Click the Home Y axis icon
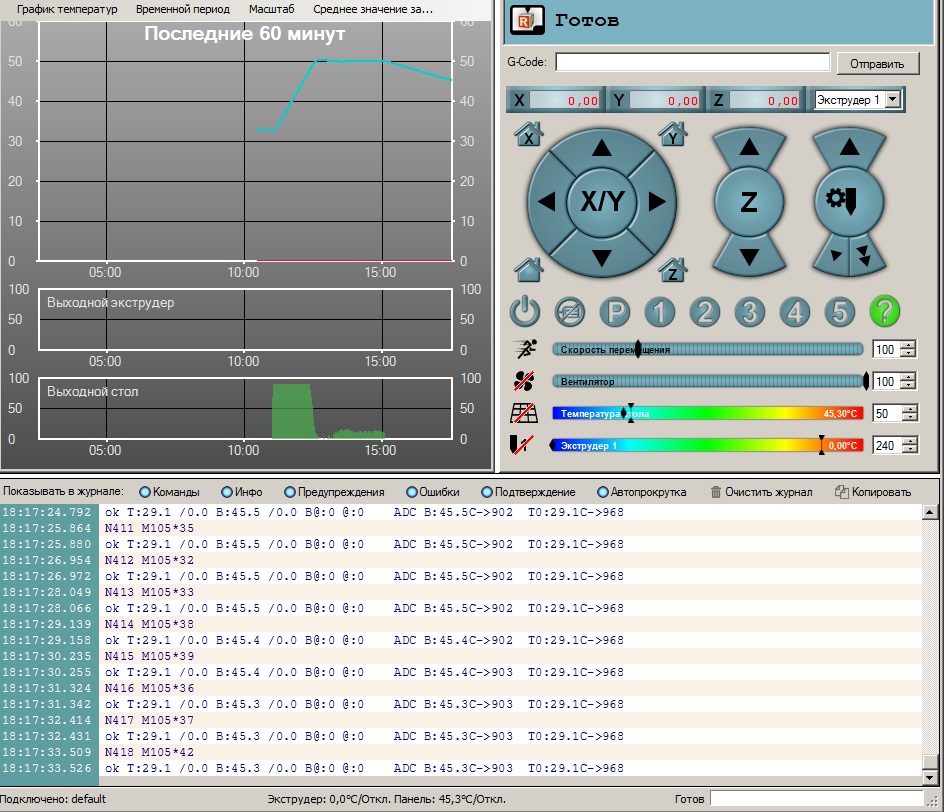Image resolution: width=944 pixels, height=812 pixels. point(673,134)
